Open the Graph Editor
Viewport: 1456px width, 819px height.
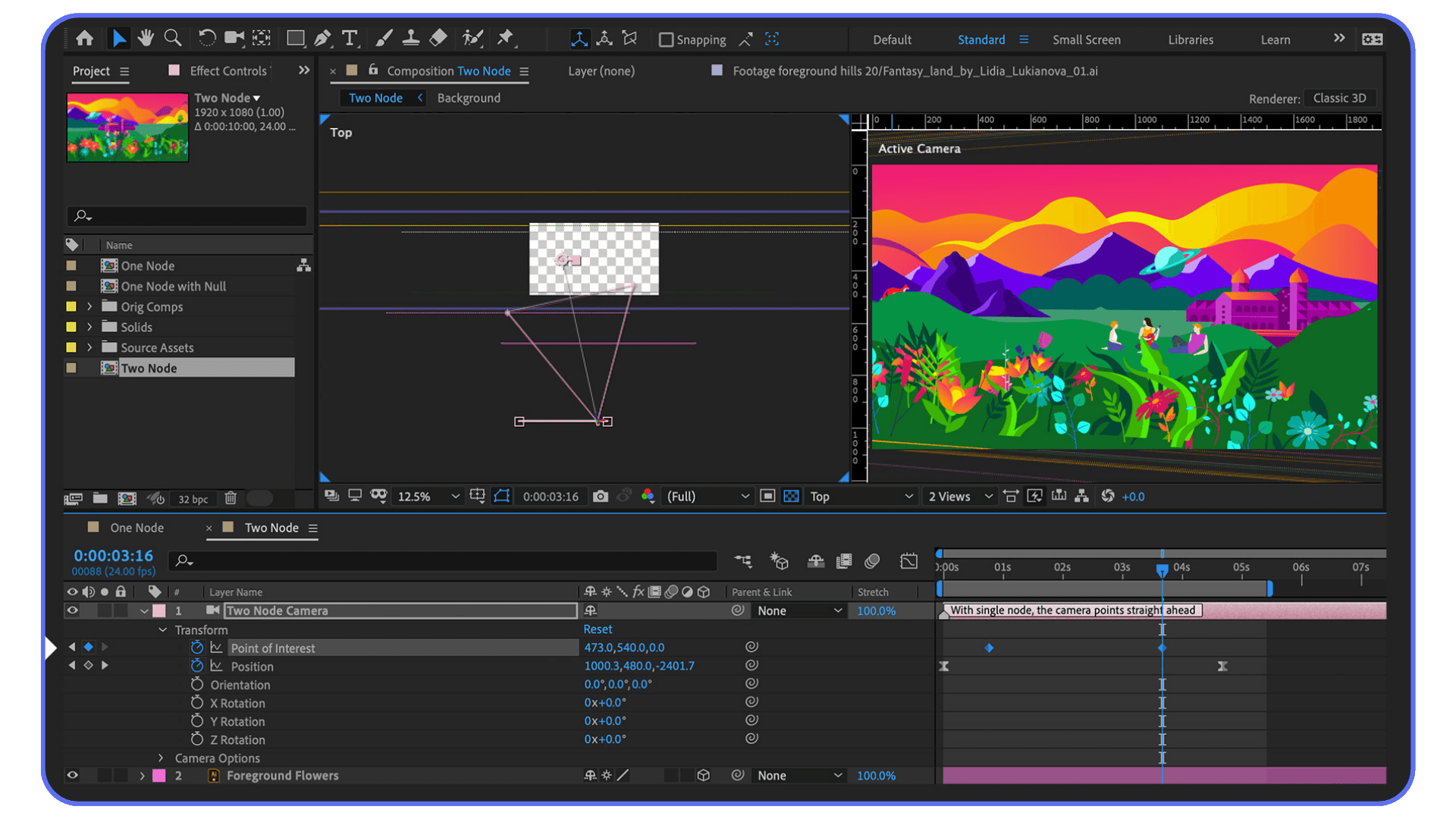click(908, 561)
